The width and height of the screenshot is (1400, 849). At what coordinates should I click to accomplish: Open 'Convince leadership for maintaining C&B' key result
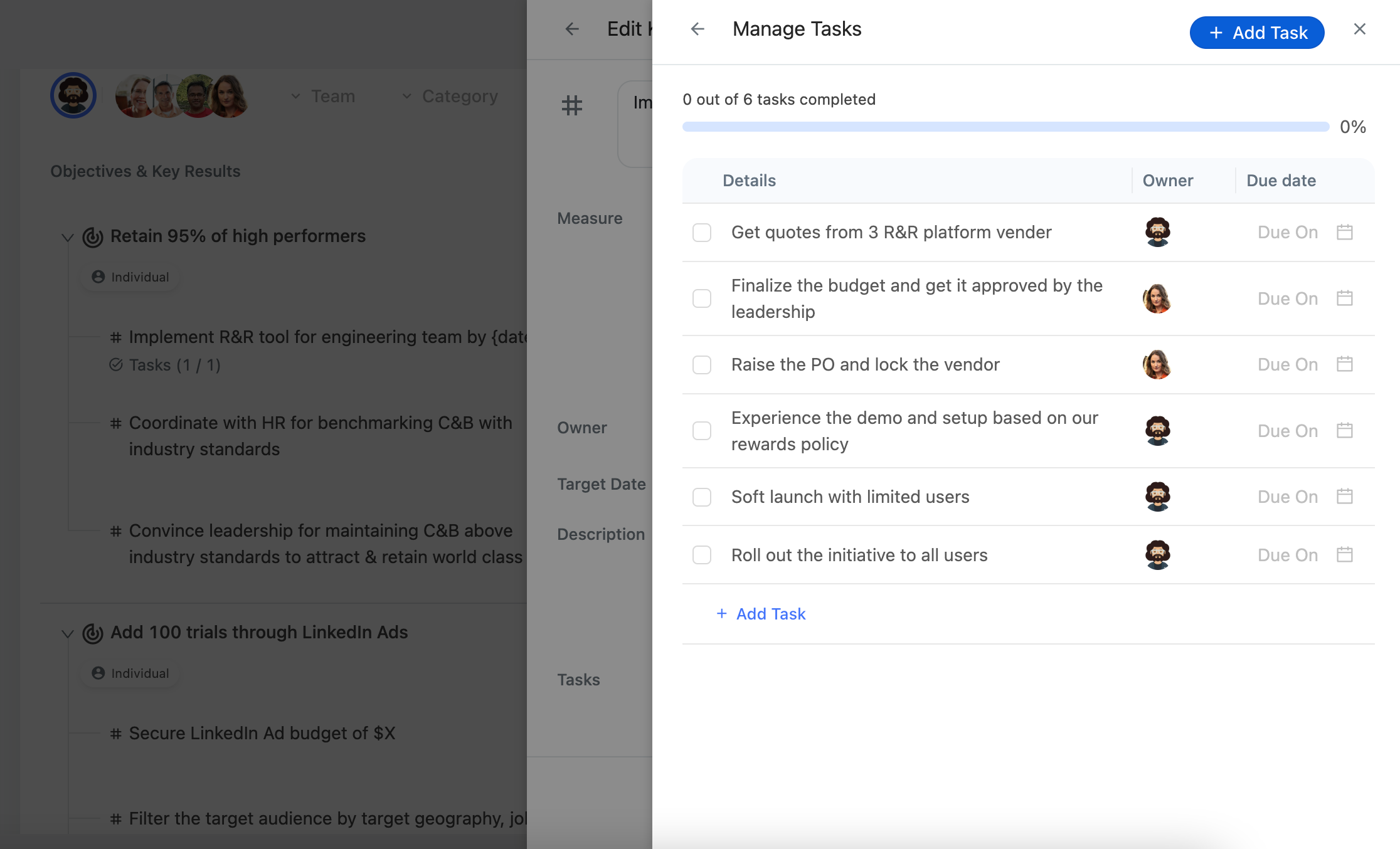(x=326, y=544)
